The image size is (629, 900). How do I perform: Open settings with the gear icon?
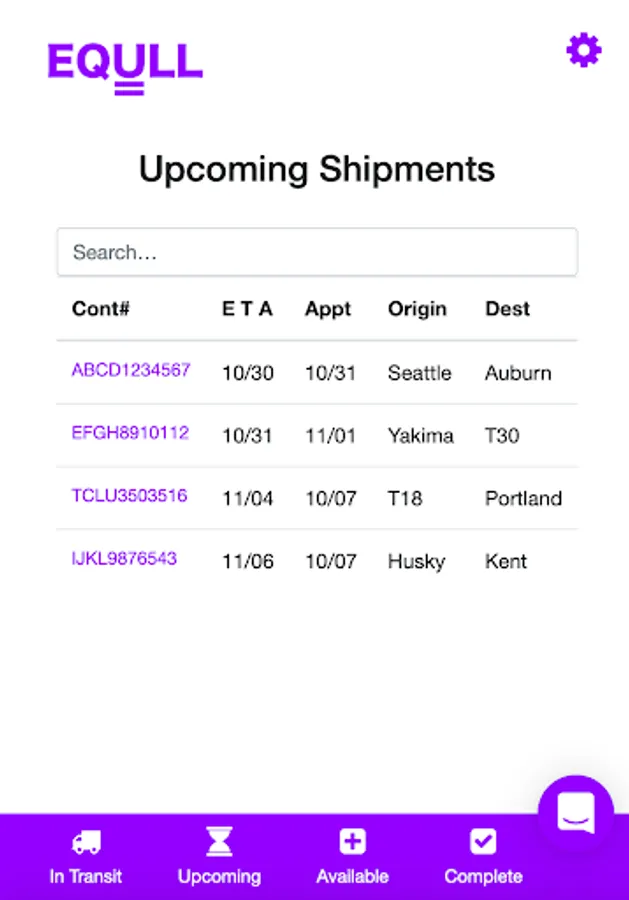coord(584,50)
